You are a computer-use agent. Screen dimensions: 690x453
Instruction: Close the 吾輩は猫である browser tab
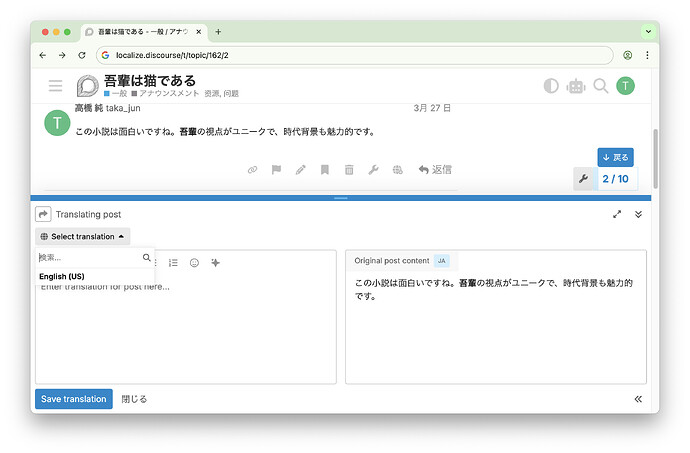click(198, 32)
